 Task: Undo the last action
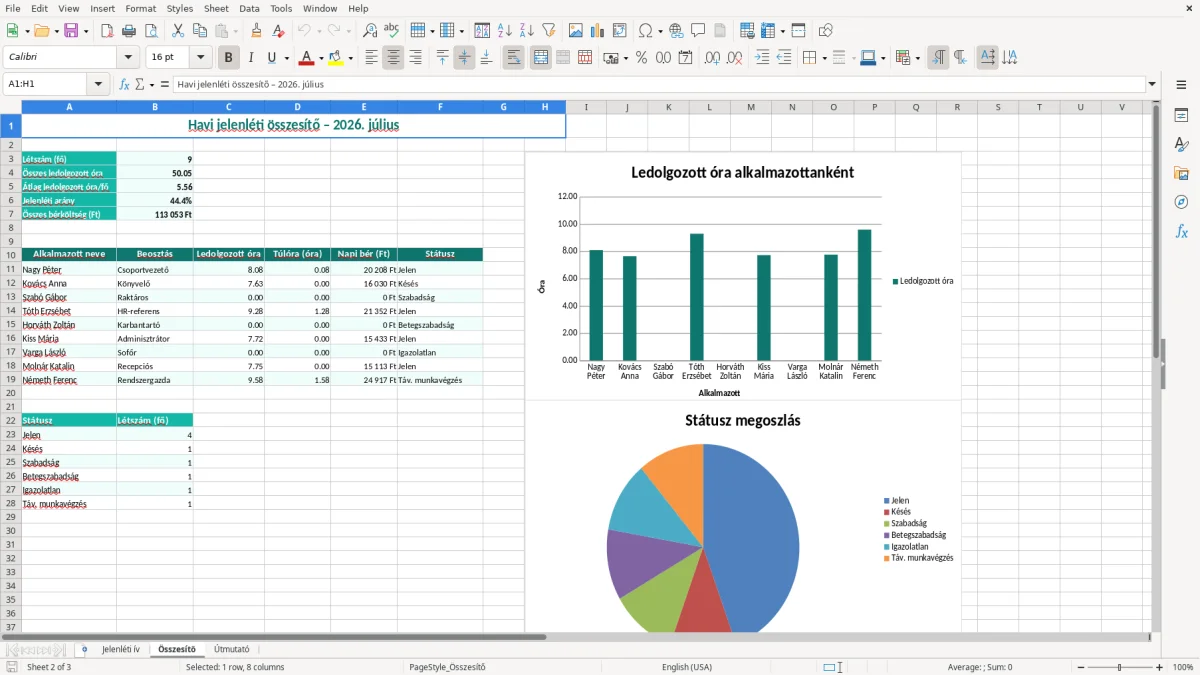pyautogui.click(x=304, y=31)
